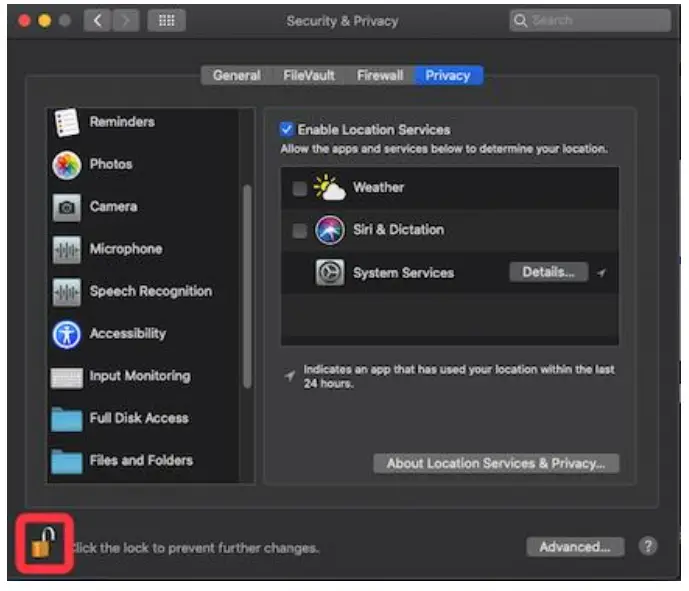Click the Camera icon in the privacy list
The height and width of the screenshot is (591, 689).
tap(67, 207)
